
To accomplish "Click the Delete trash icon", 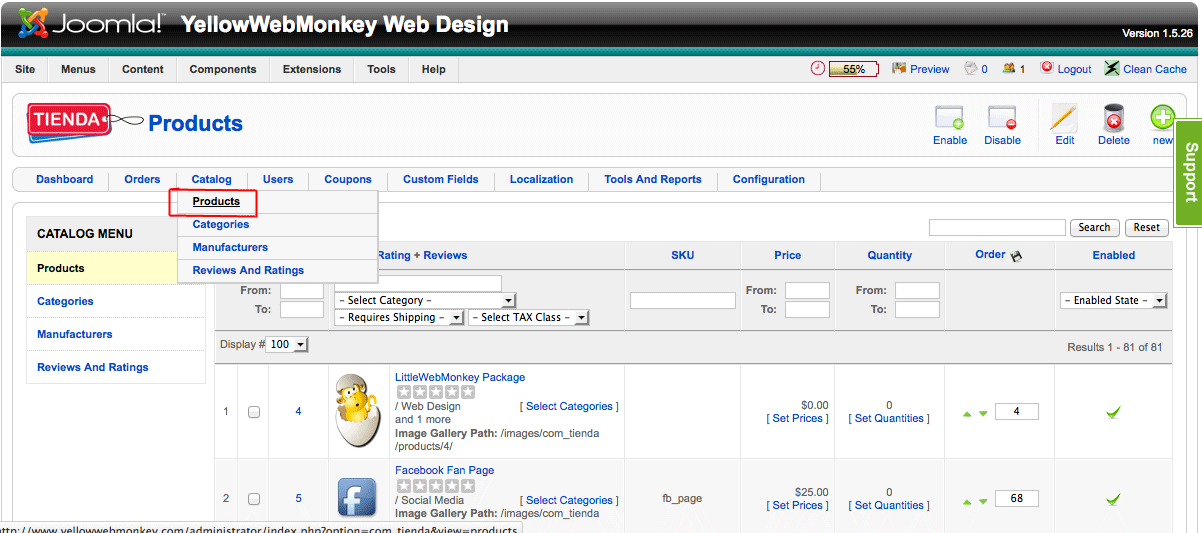I will 1113,118.
